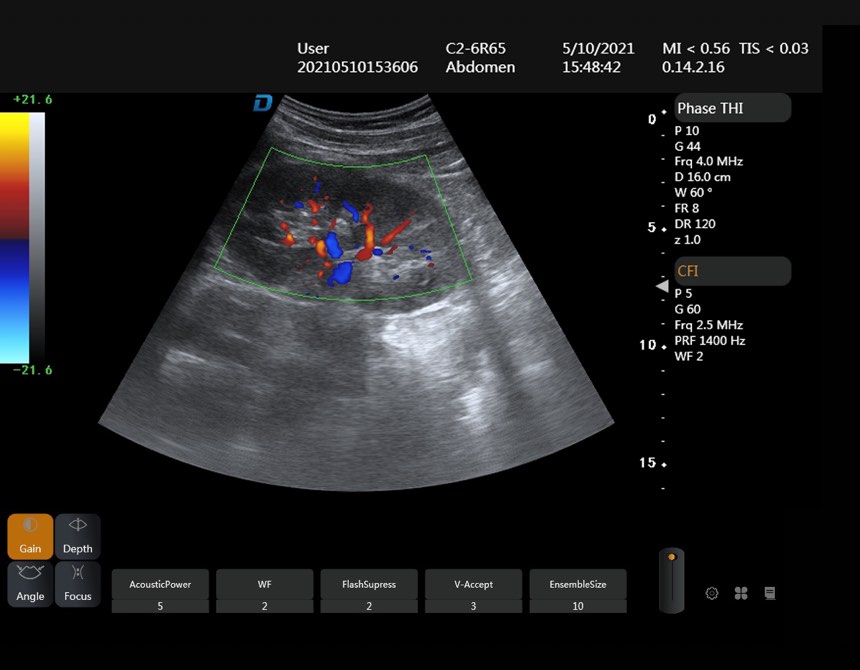Open the four-square apps grid icon

click(741, 593)
